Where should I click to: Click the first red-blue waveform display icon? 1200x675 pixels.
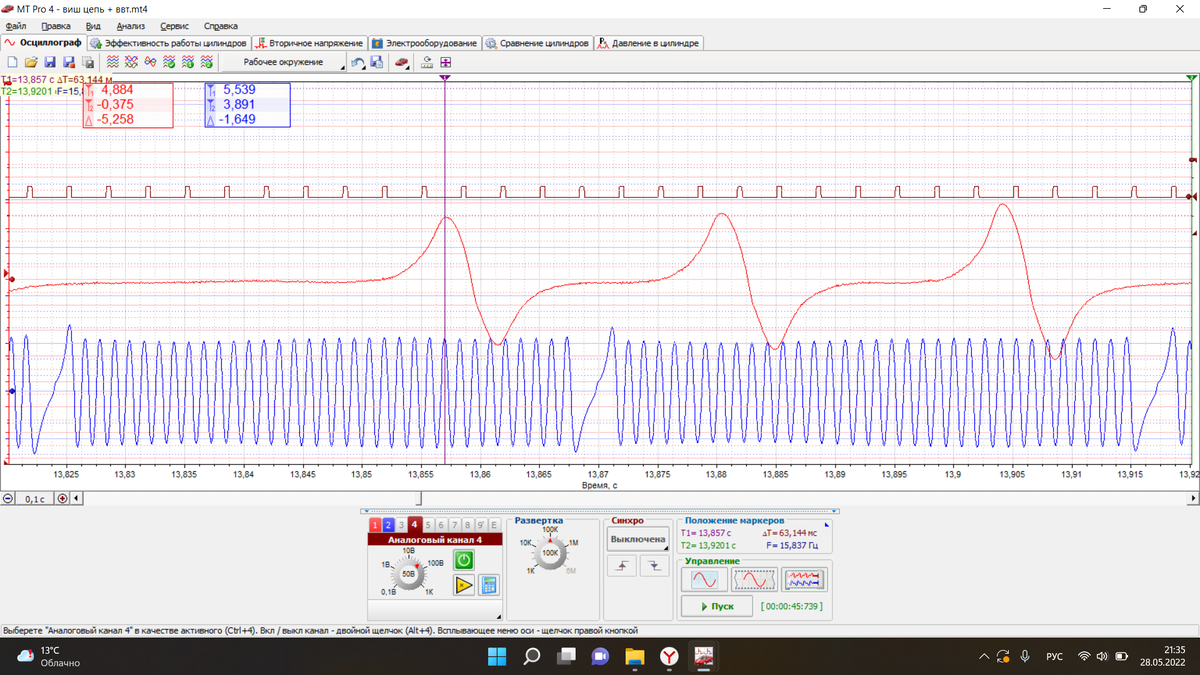point(112,62)
